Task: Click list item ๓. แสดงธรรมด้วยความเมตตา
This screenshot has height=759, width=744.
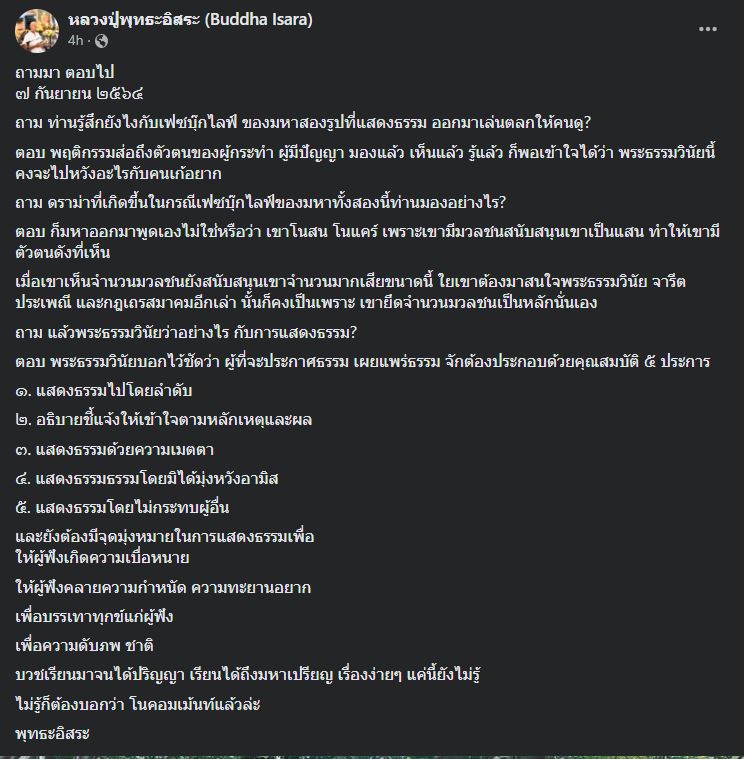Action: click(115, 450)
